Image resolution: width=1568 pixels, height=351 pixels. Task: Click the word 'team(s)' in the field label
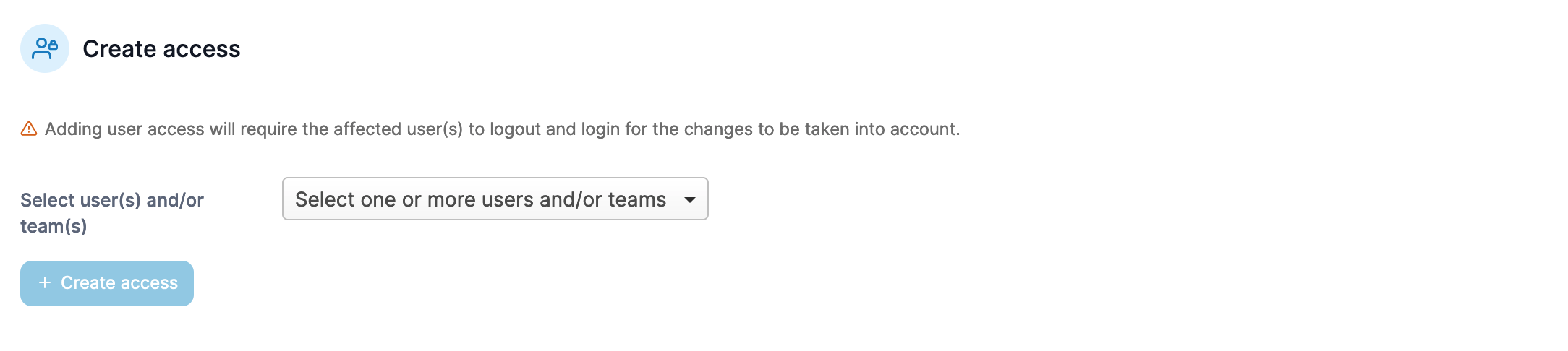(x=54, y=226)
